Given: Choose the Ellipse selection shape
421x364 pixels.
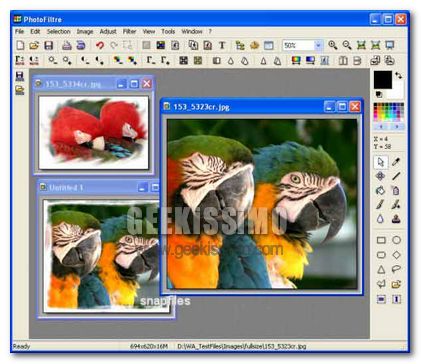Looking at the screenshot, I should point(396,240).
